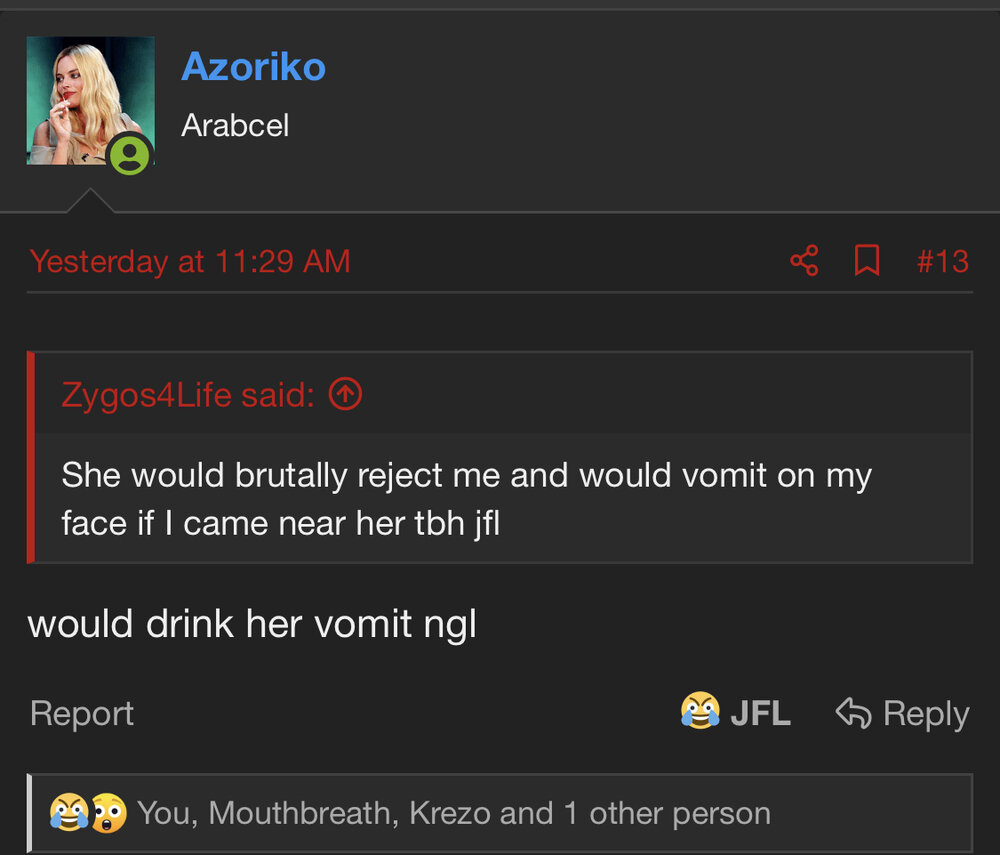This screenshot has width=1000, height=855.
Task: Click the Zygos4Life said quote header
Action: click(188, 395)
